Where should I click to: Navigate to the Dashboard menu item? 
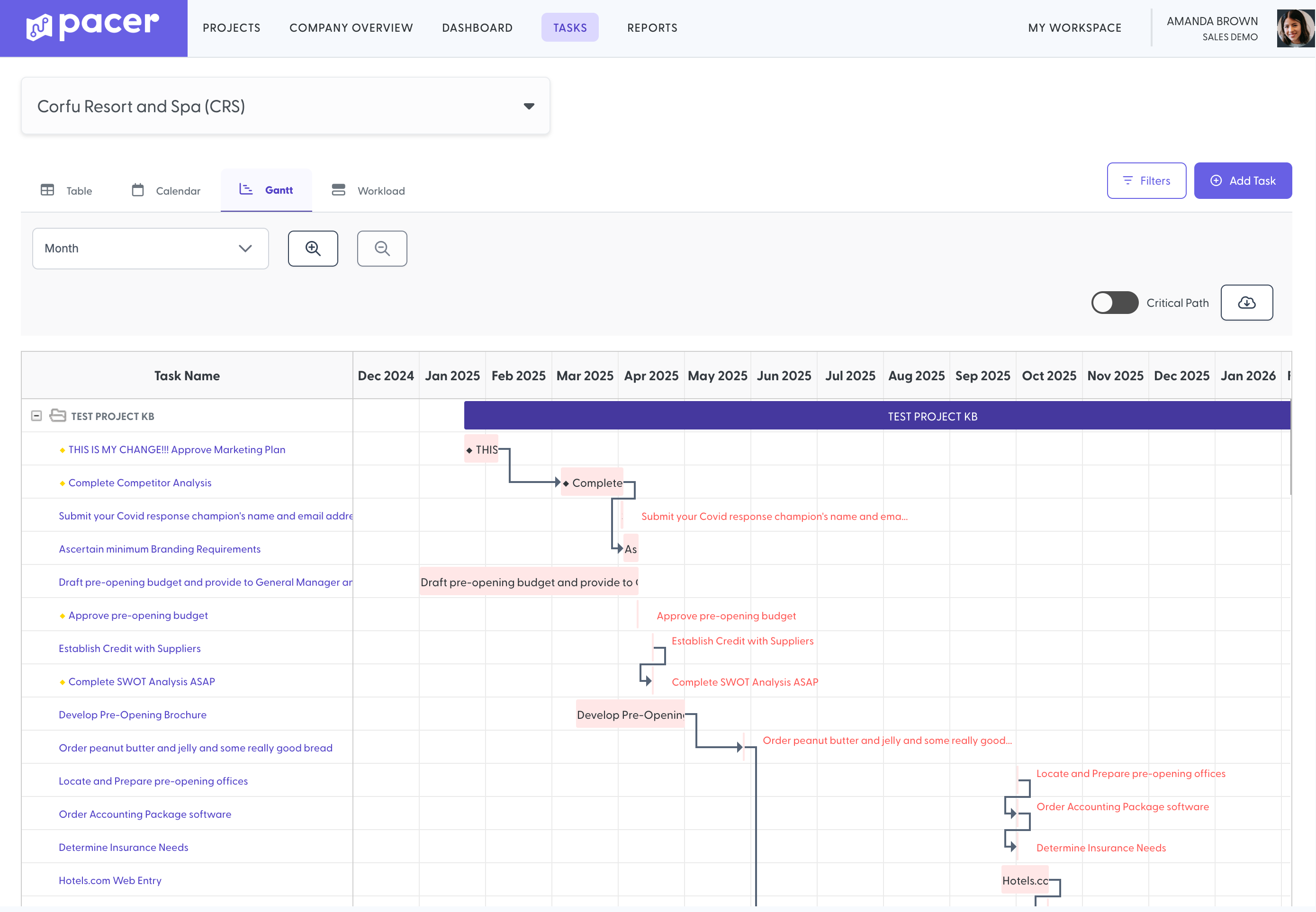(477, 27)
